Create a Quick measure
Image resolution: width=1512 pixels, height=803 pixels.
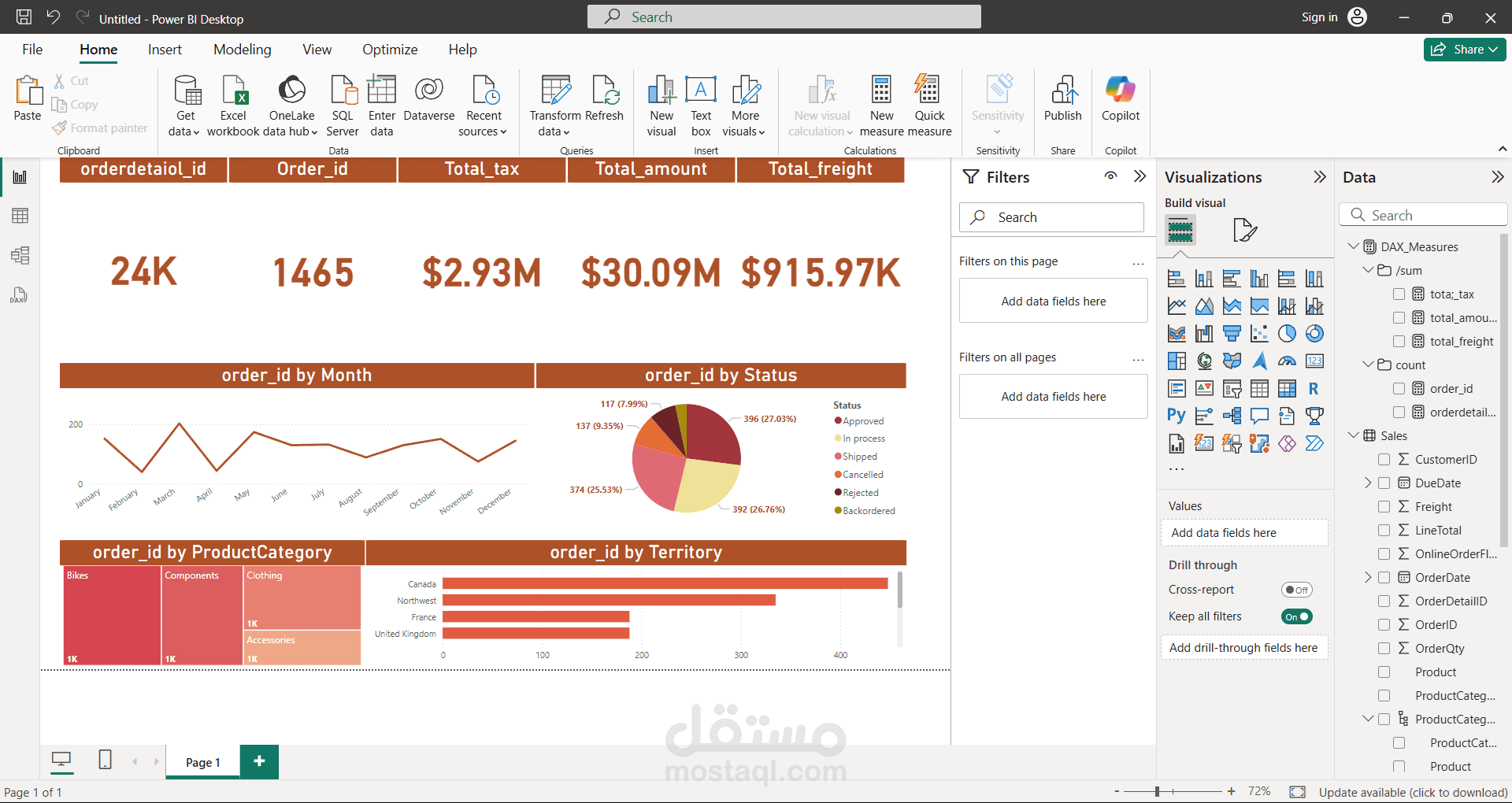[929, 105]
